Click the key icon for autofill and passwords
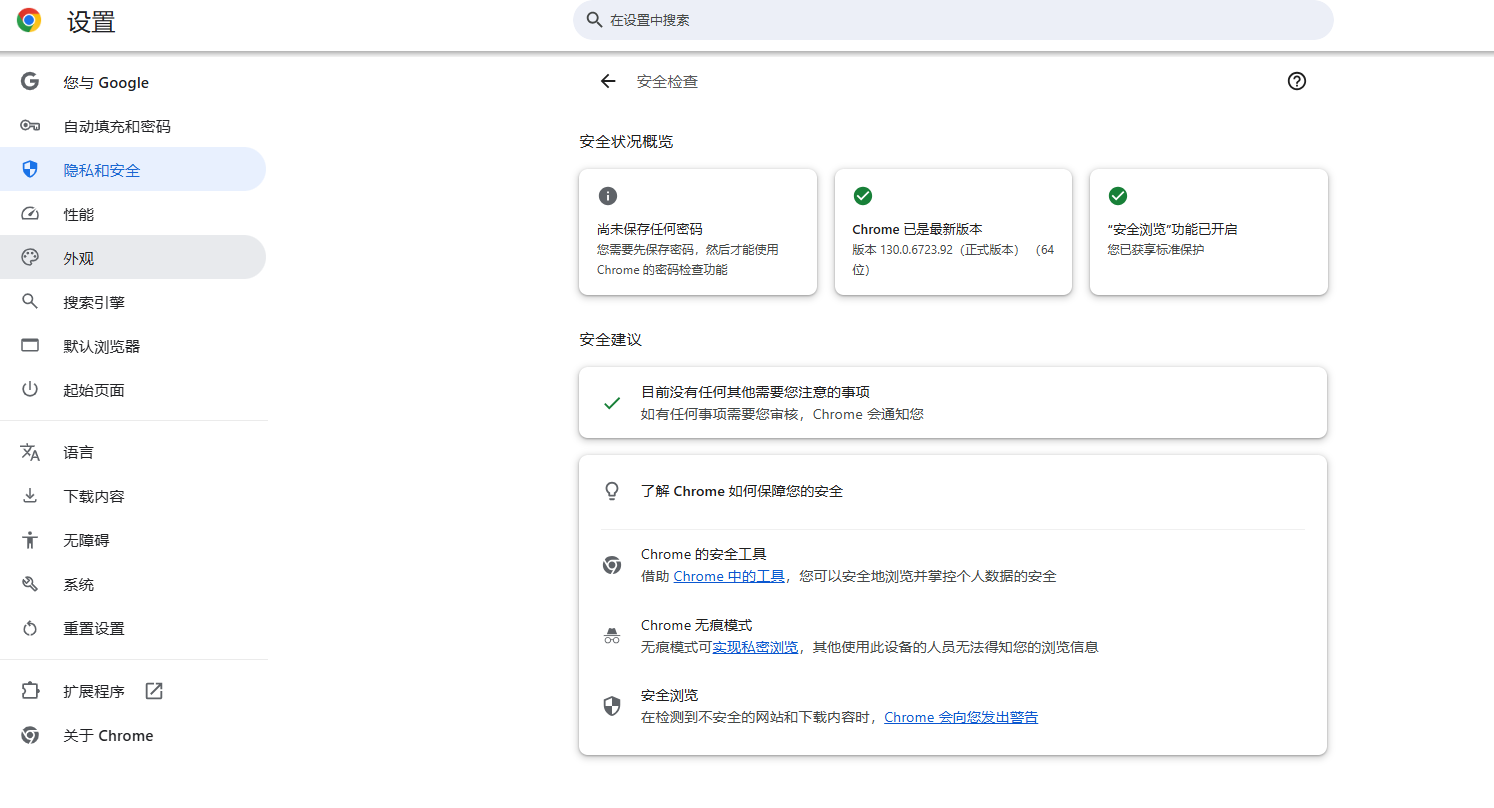 pyautogui.click(x=30, y=126)
